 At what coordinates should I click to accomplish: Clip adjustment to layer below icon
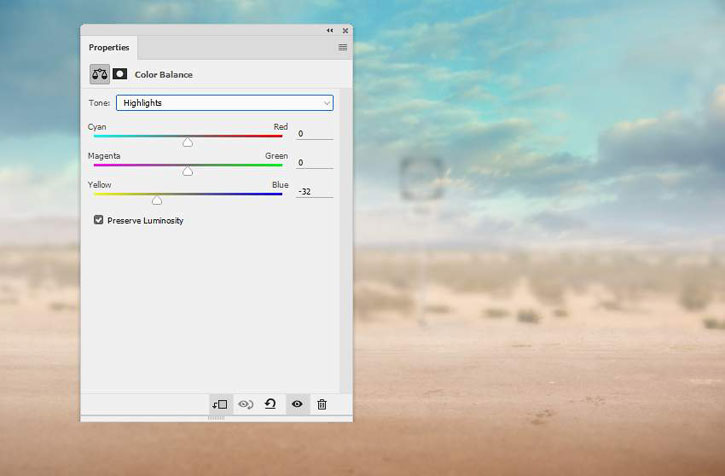click(220, 404)
